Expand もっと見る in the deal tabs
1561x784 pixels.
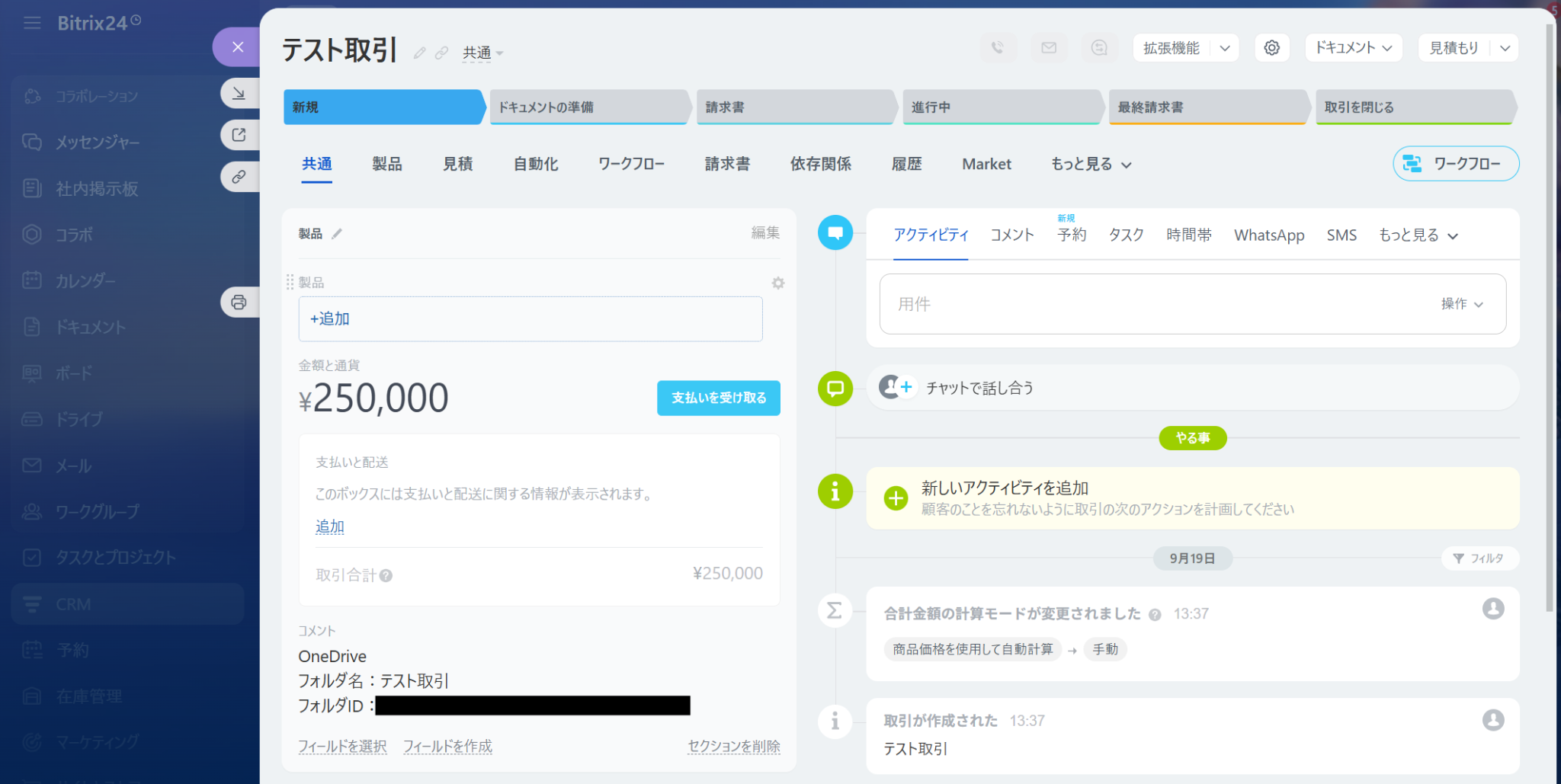[1090, 165]
